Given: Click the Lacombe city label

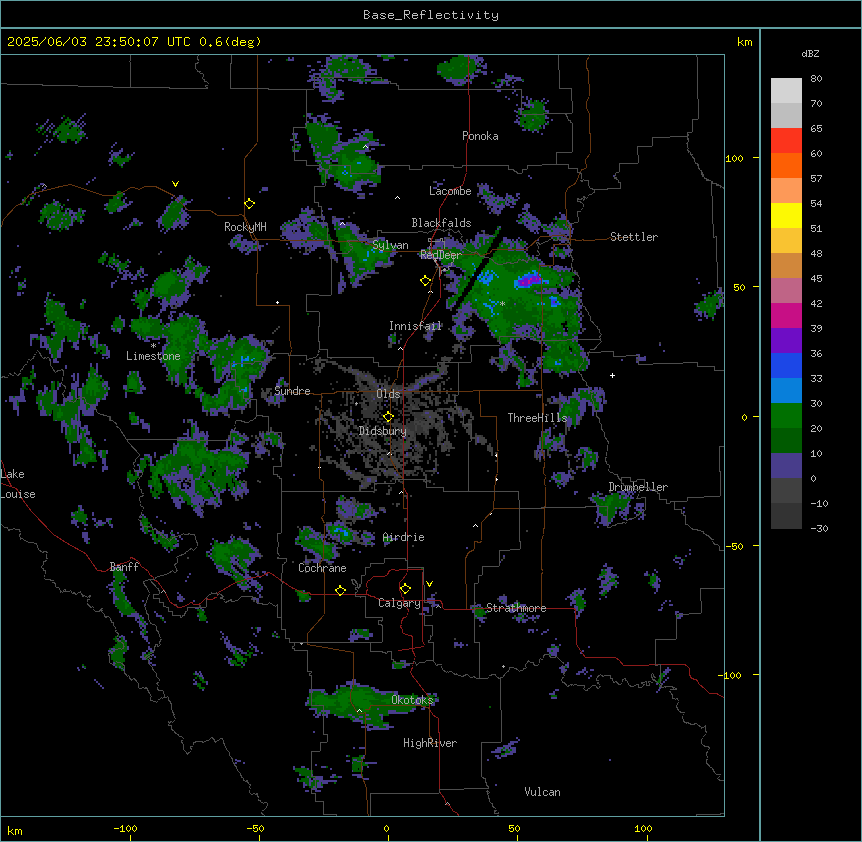Looking at the screenshot, I should click(450, 191).
